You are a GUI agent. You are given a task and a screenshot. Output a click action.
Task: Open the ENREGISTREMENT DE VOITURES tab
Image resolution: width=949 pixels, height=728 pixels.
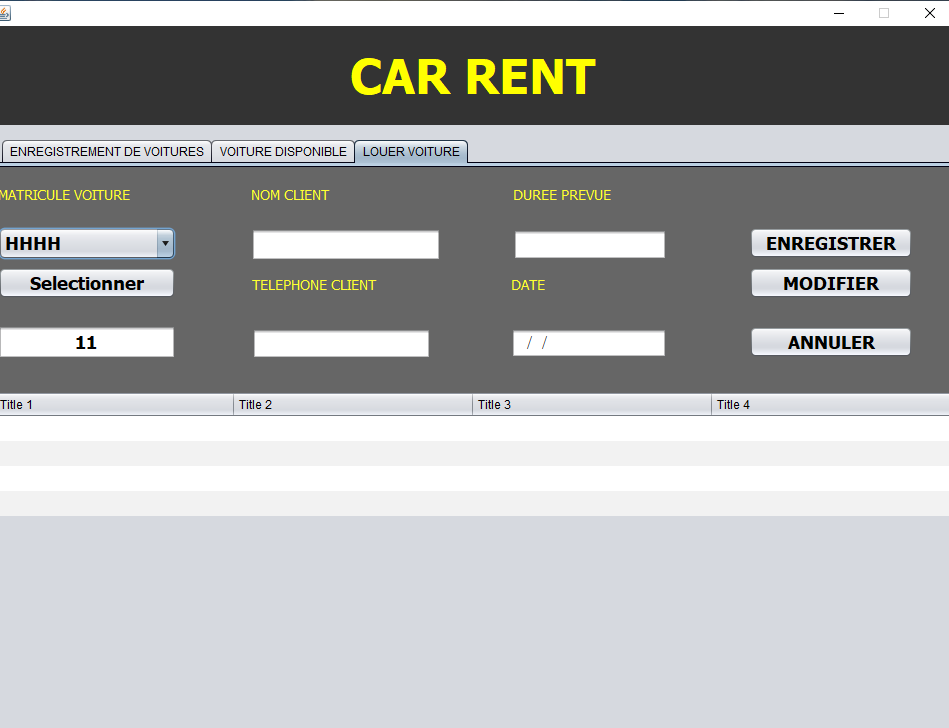coord(106,152)
